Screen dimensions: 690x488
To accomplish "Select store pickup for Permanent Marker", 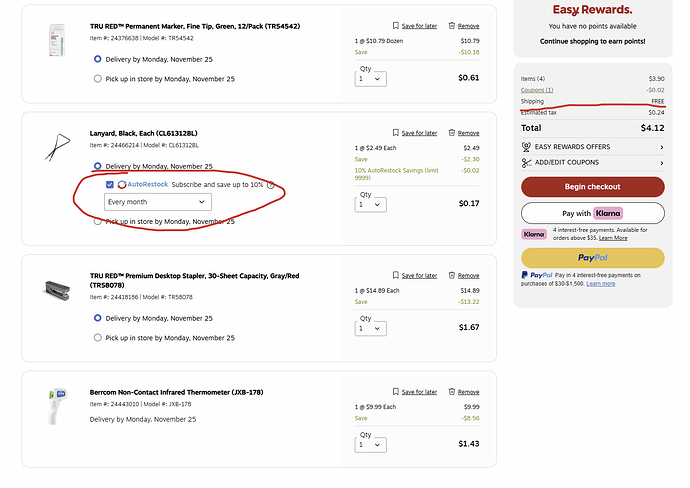I will pyautogui.click(x=98, y=79).
